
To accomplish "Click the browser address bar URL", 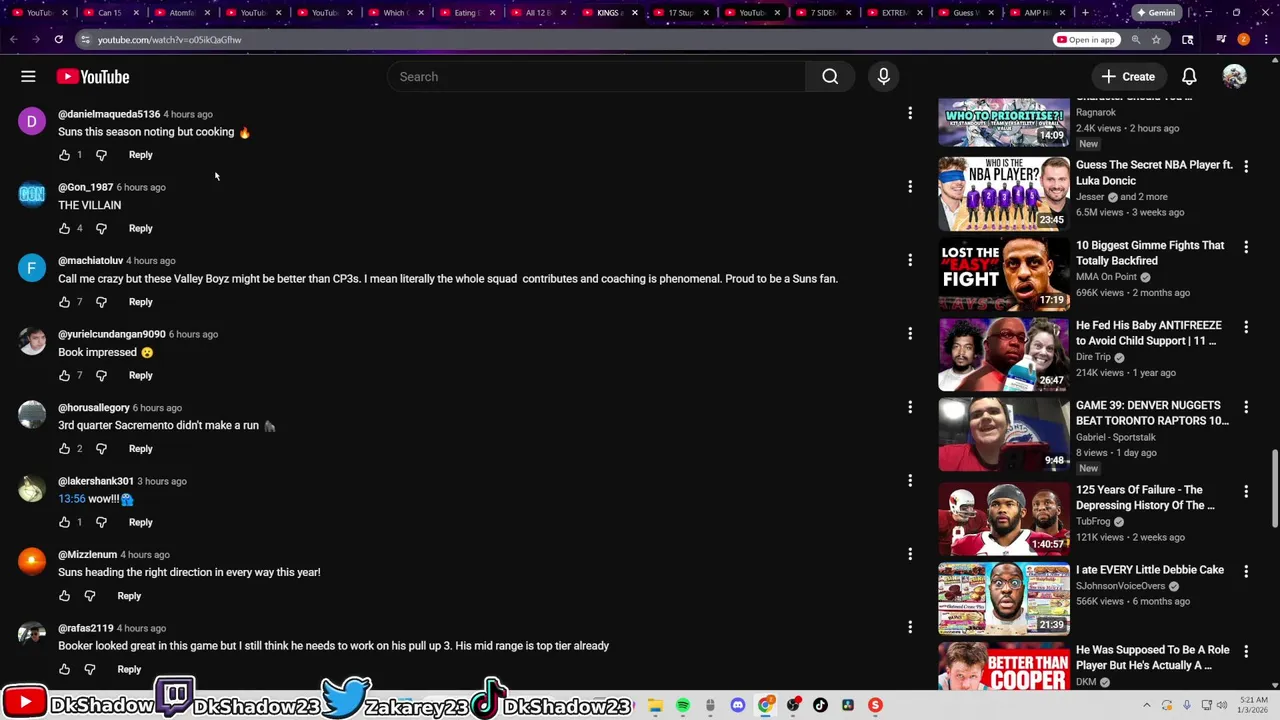I will [x=169, y=40].
